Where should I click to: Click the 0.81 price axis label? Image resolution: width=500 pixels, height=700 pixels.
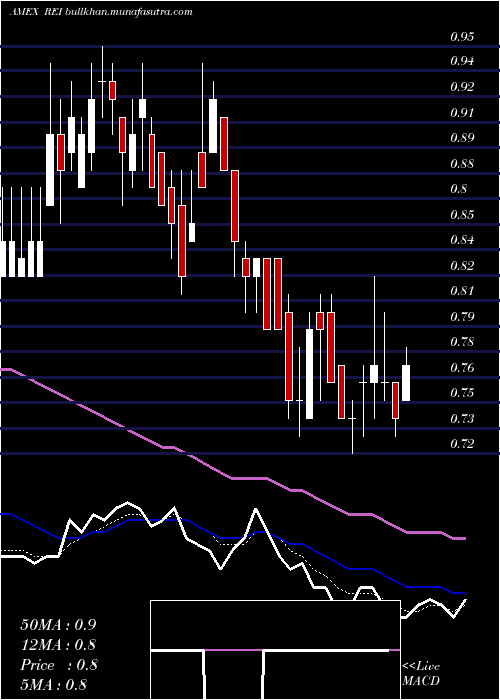pos(462,291)
